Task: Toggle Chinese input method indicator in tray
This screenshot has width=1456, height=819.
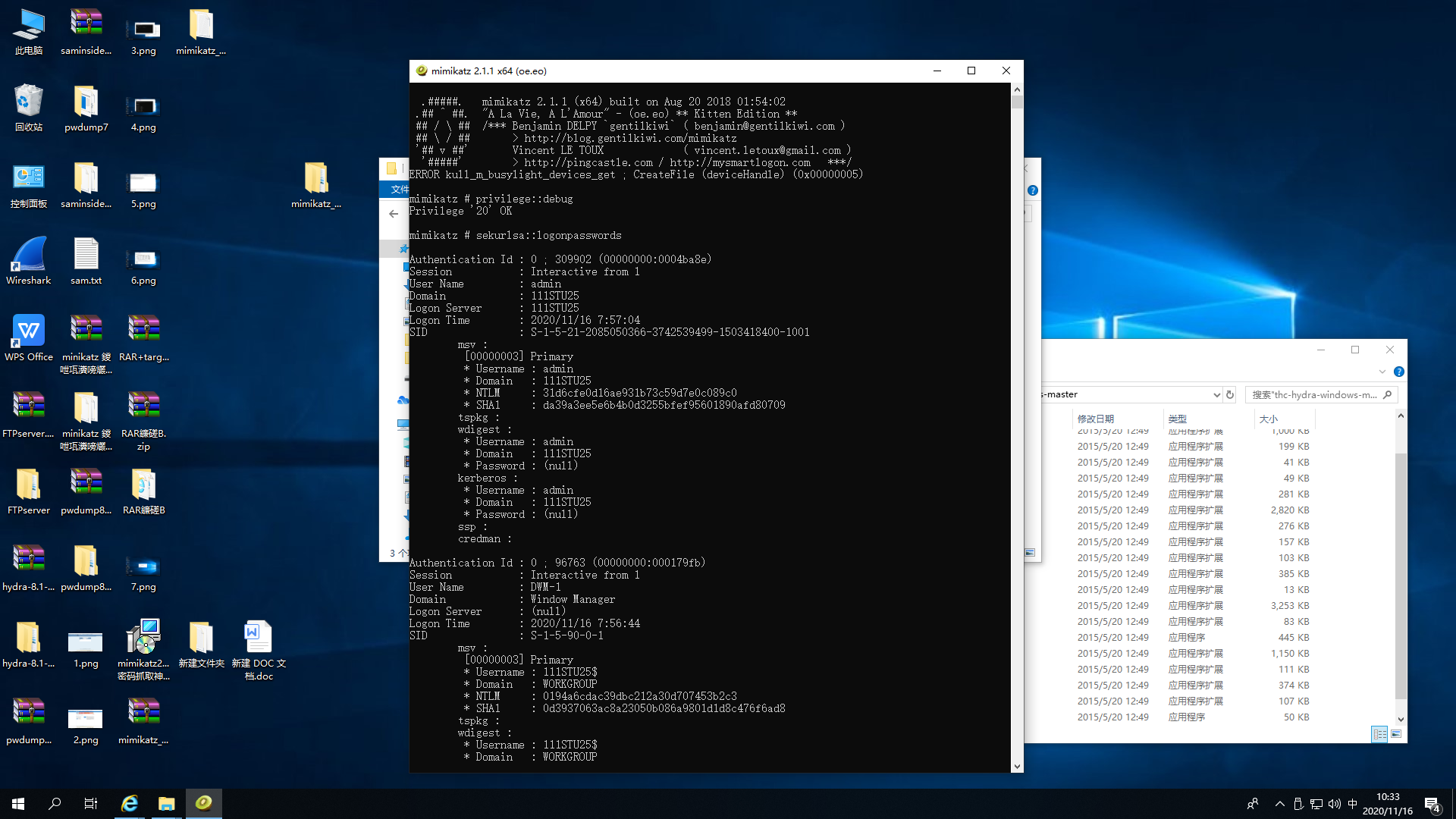Action: tap(1352, 804)
